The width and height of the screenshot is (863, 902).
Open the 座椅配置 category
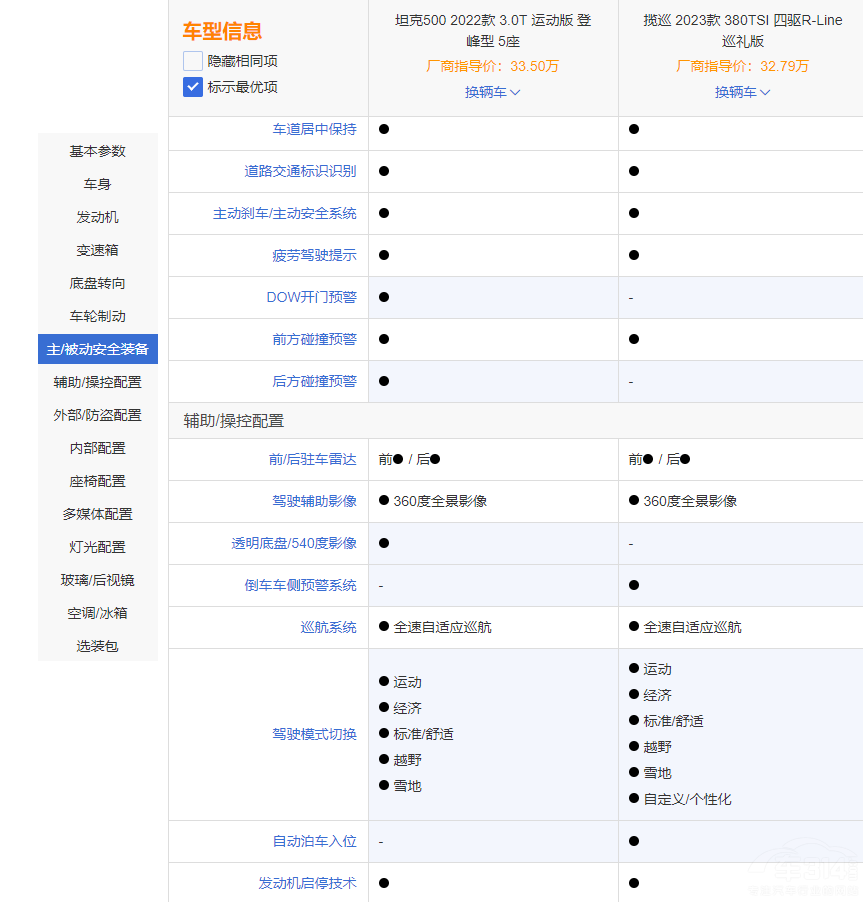(97, 481)
